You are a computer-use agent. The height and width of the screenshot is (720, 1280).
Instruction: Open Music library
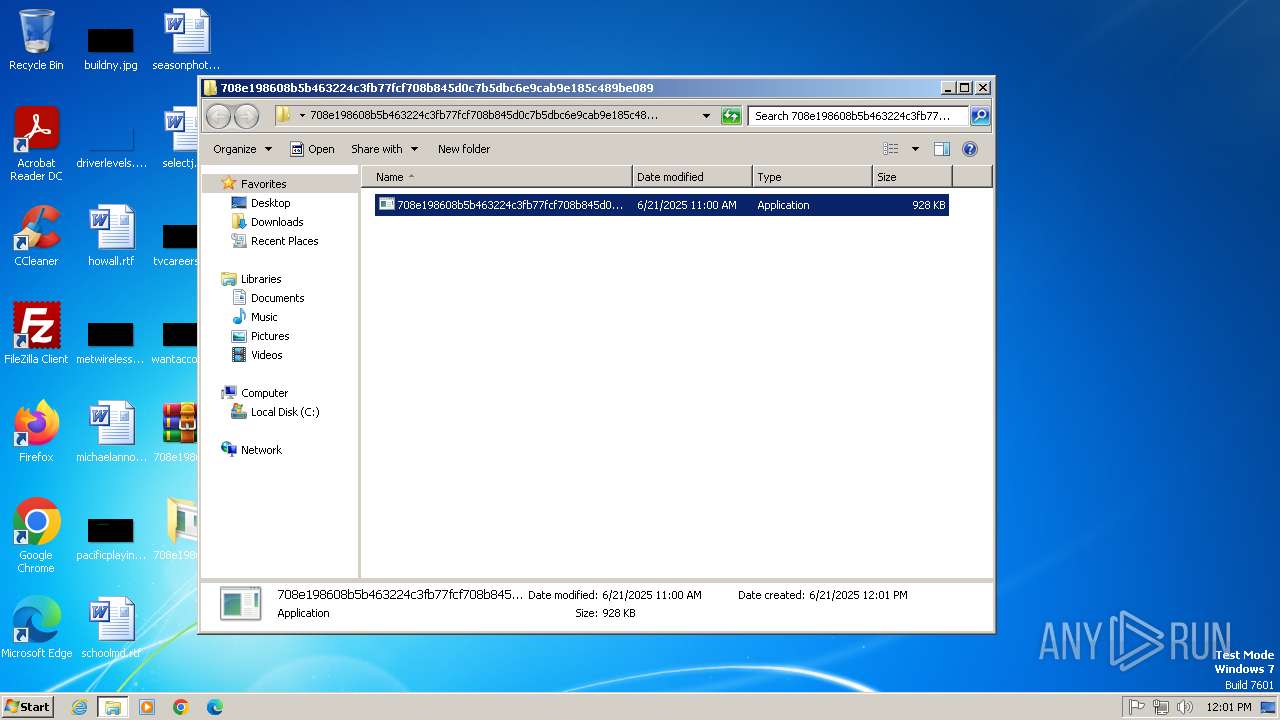click(x=264, y=317)
